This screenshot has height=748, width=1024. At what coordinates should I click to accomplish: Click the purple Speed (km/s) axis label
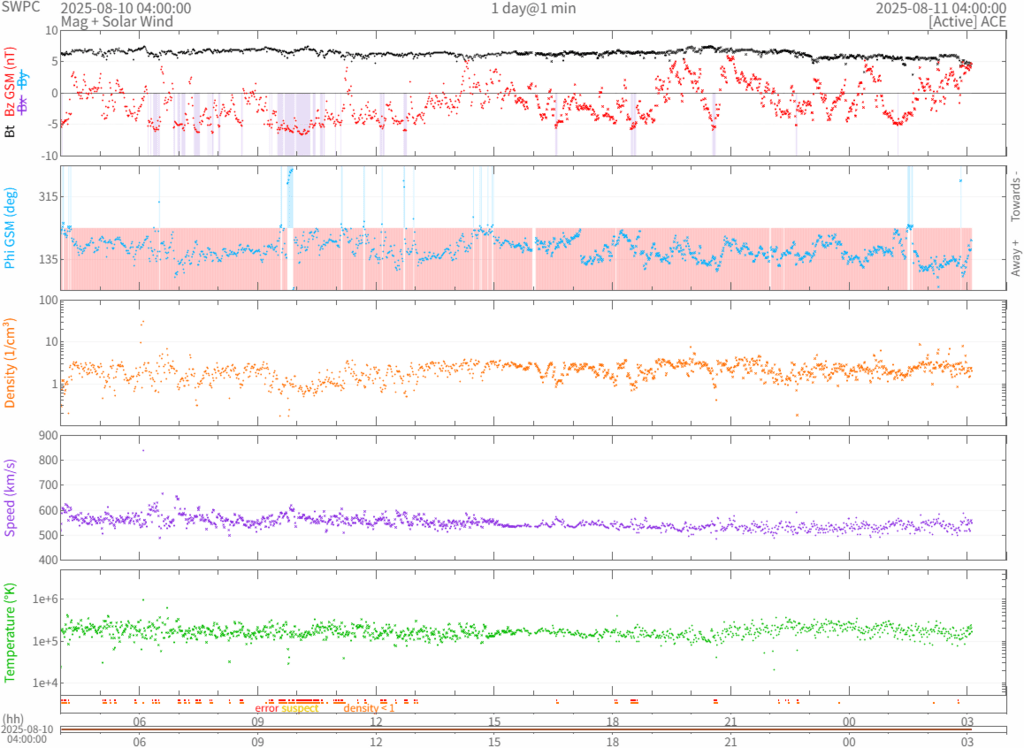pyautogui.click(x=10, y=498)
